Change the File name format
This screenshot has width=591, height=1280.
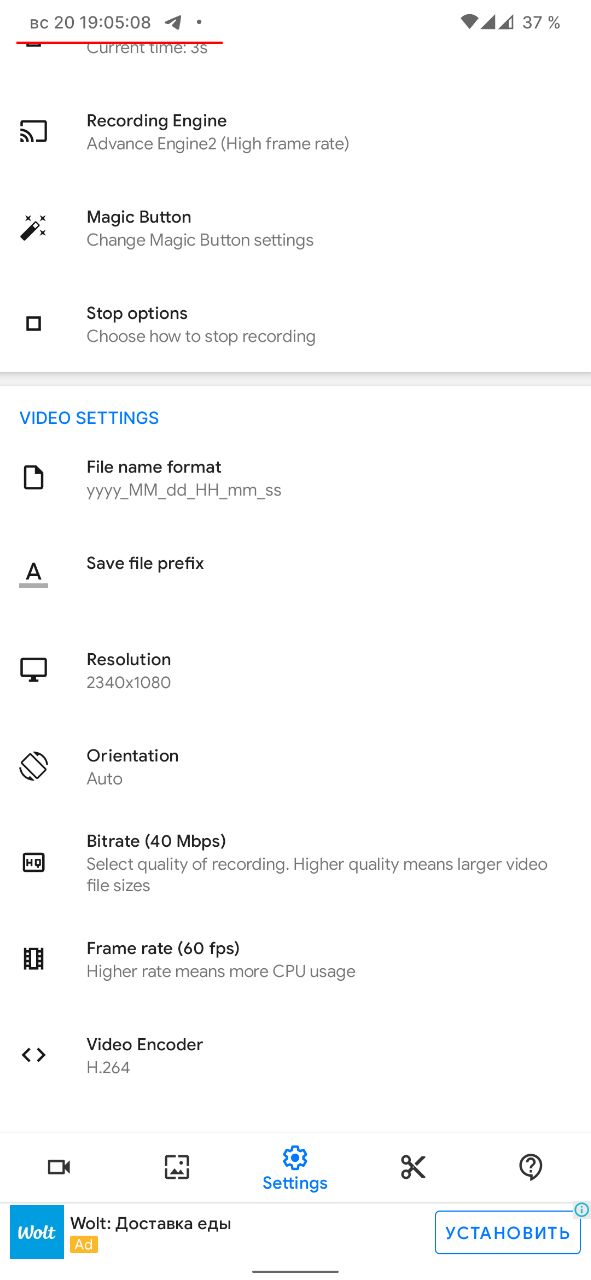click(295, 478)
